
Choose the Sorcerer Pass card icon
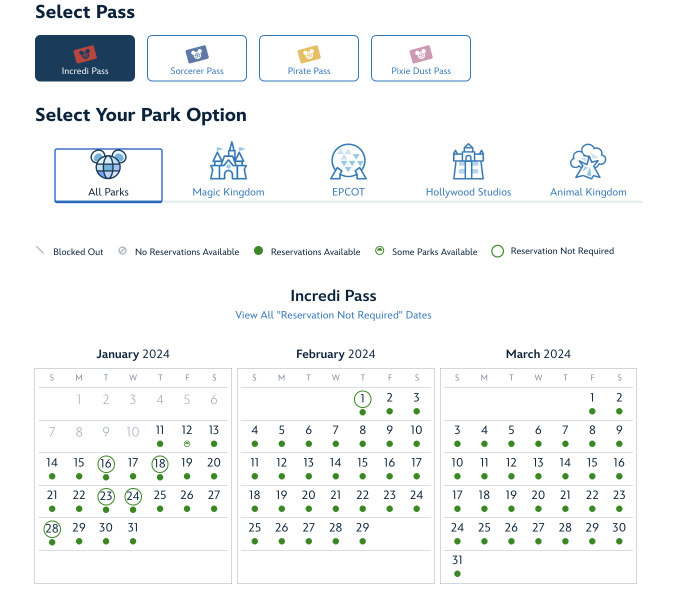coord(196,53)
